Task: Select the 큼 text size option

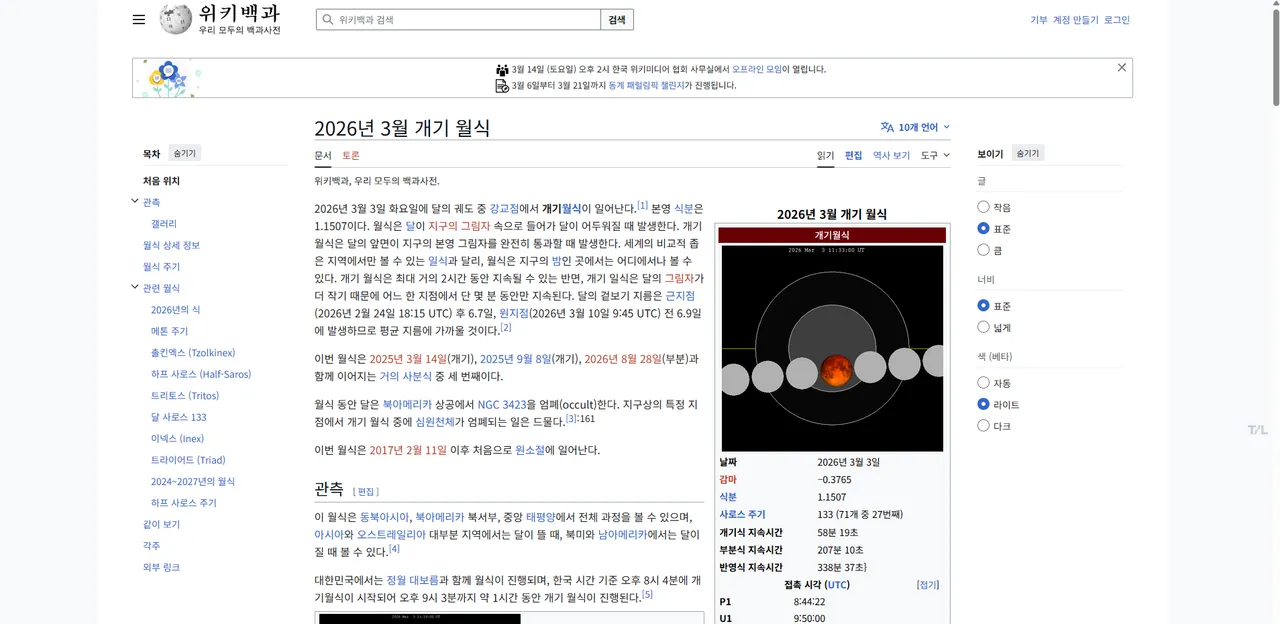Action: coord(983,250)
